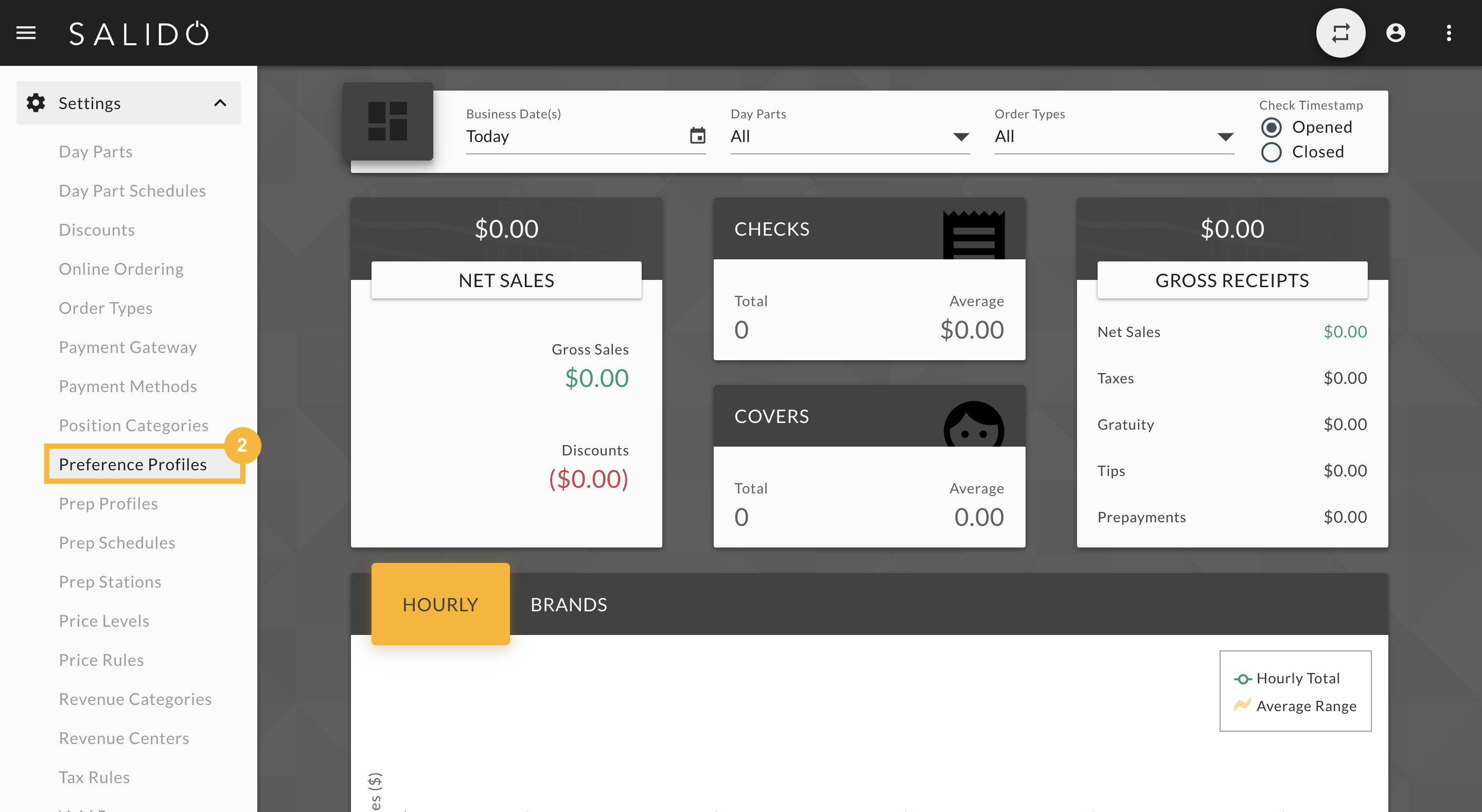Open Position Categories settings
Image resolution: width=1482 pixels, height=812 pixels.
[x=133, y=425]
